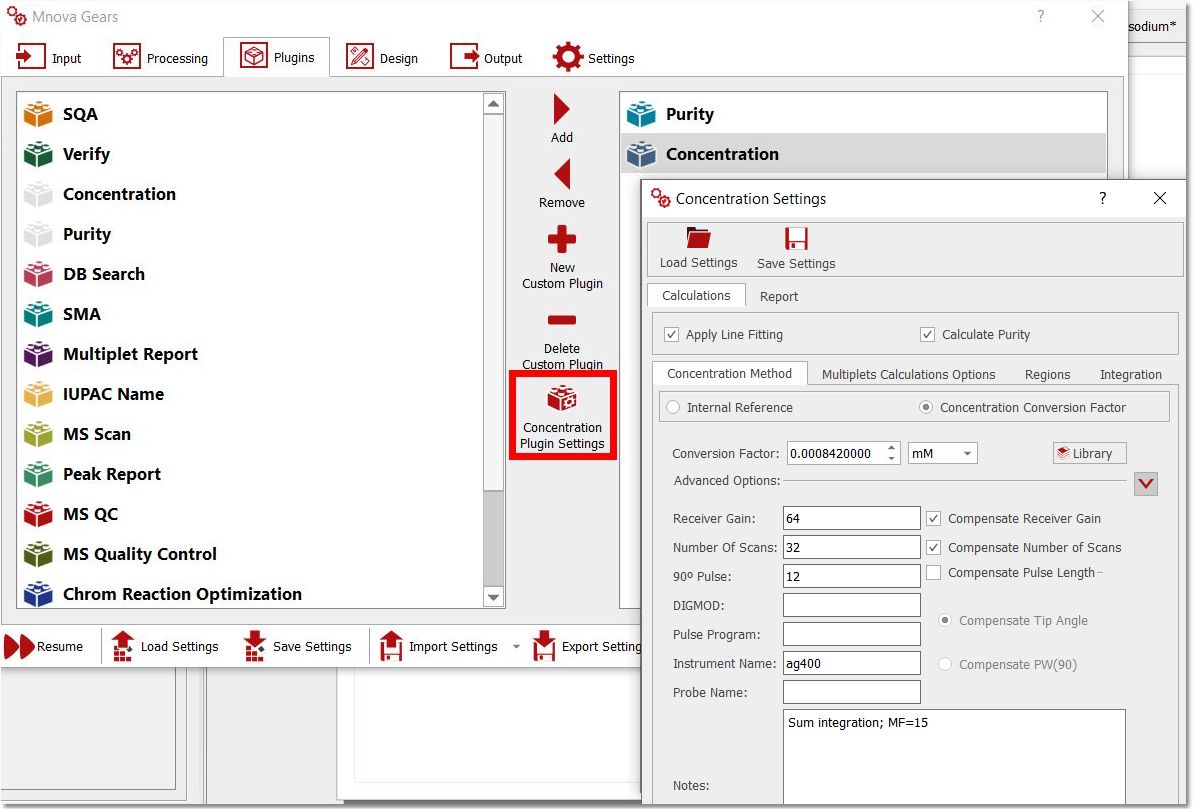The width and height of the screenshot is (1193, 811).
Task: Select Concentration Conversion Factor radio button
Action: [x=926, y=408]
